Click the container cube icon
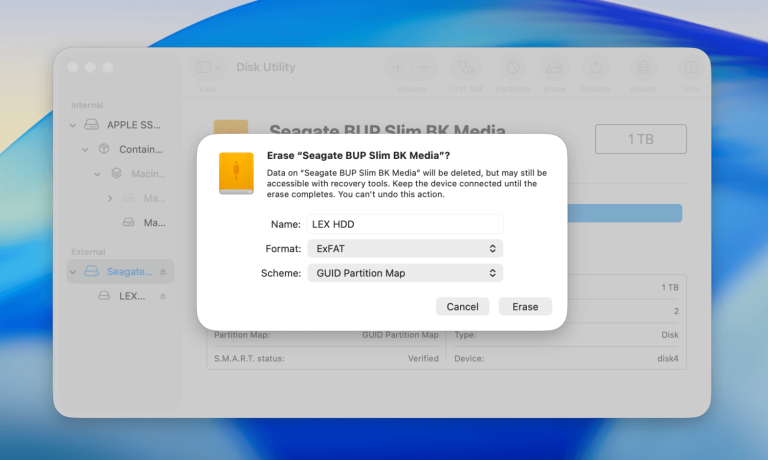This screenshot has width=768, height=460. 104,149
